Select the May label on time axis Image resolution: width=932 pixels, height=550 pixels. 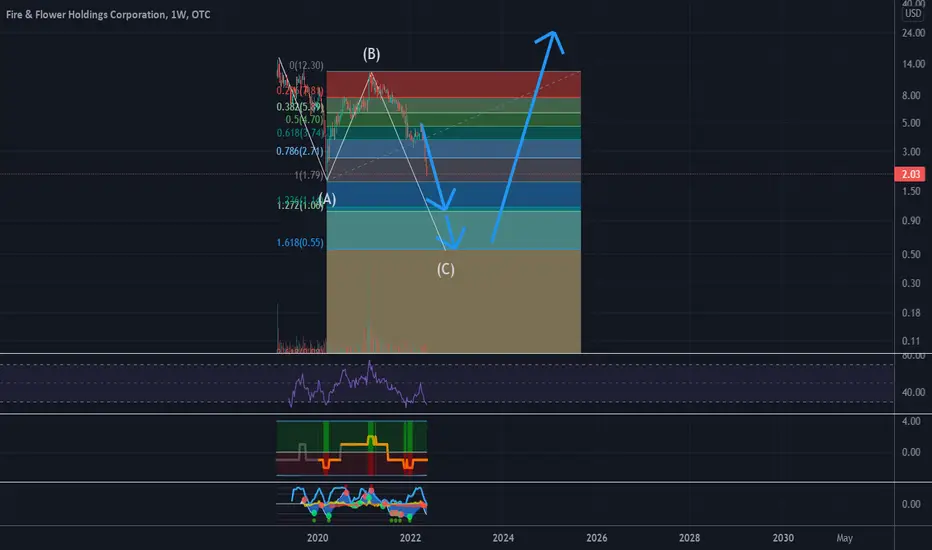tap(844, 538)
